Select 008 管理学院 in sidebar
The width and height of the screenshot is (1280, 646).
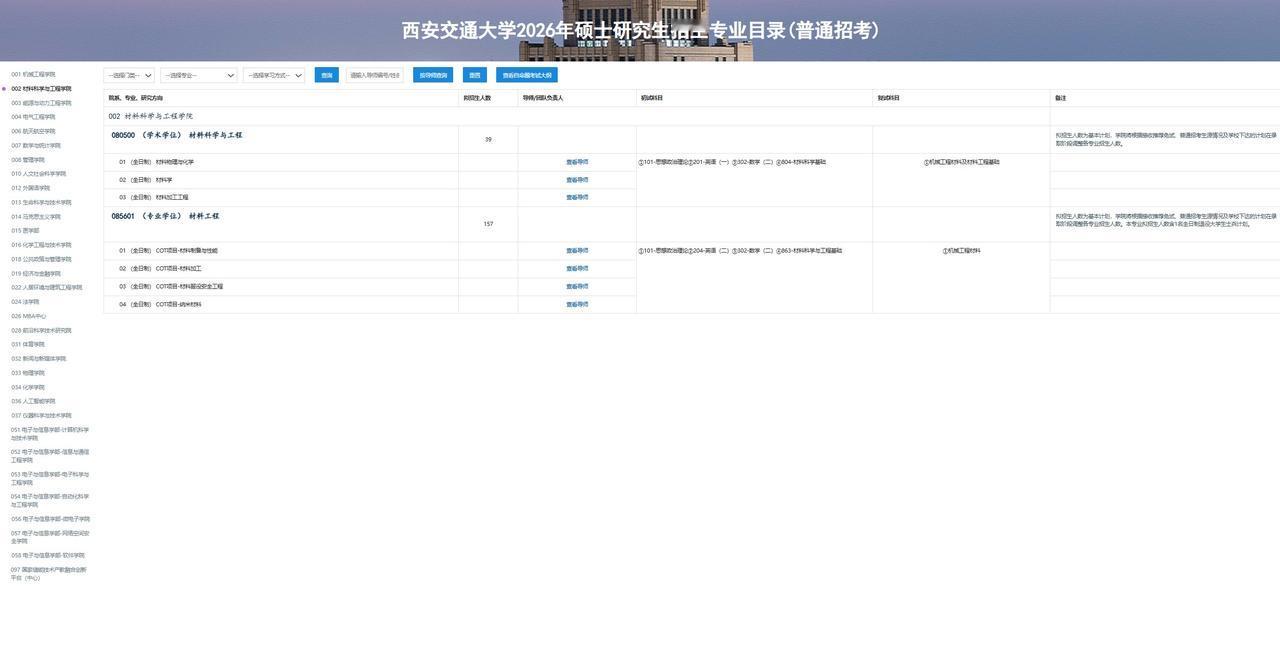28,160
